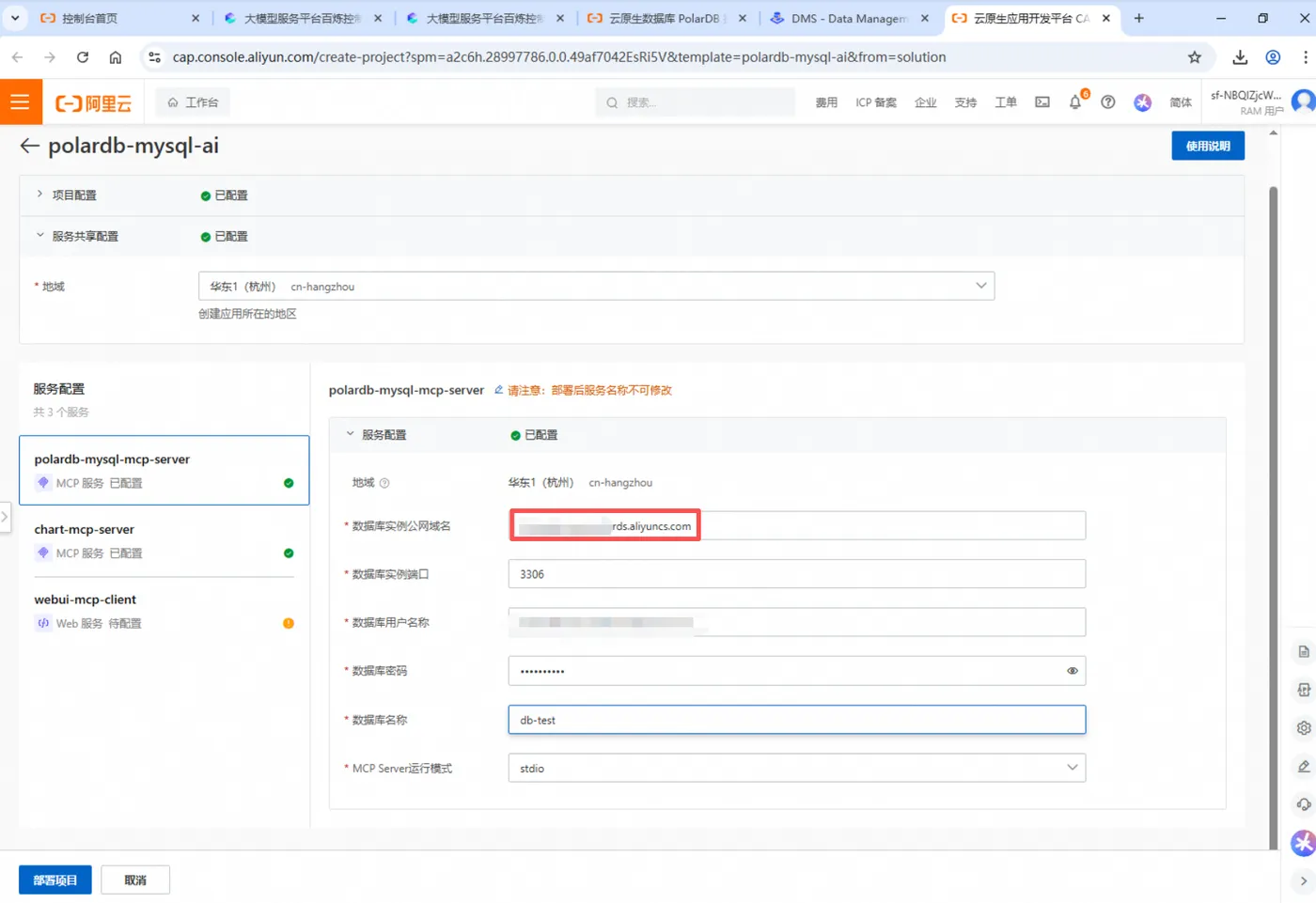The width and height of the screenshot is (1316, 903).
Task: Click the 部署项目 button
Action: pyautogui.click(x=55, y=880)
